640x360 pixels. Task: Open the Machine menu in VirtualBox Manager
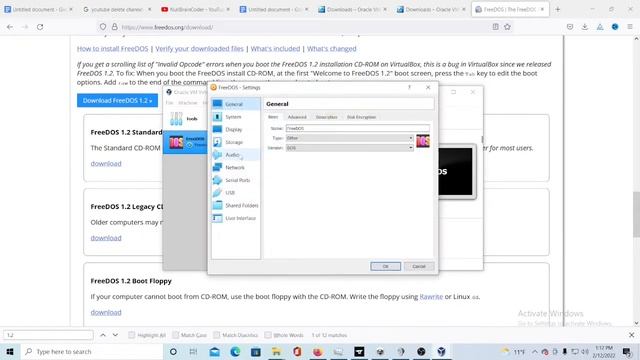(x=188, y=103)
